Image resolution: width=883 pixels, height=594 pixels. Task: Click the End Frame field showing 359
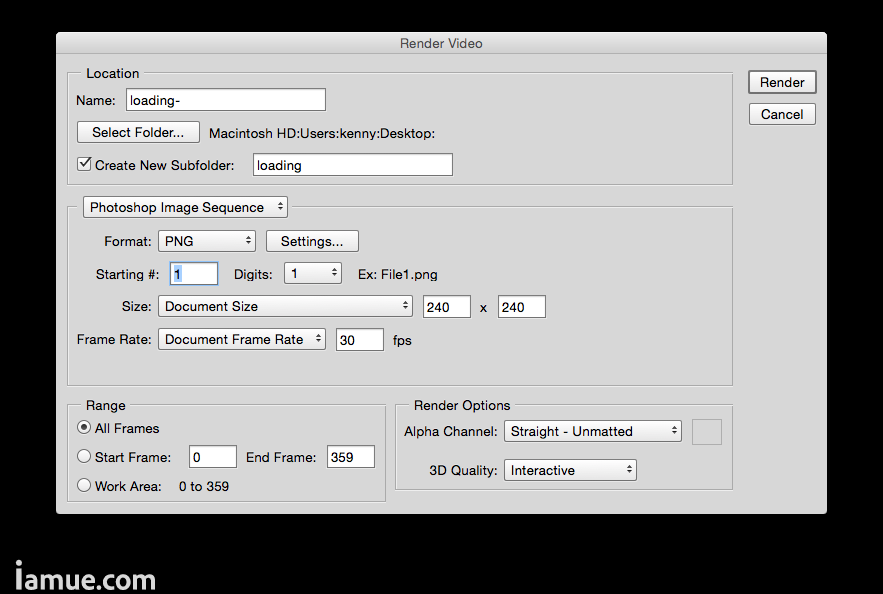click(x=351, y=457)
